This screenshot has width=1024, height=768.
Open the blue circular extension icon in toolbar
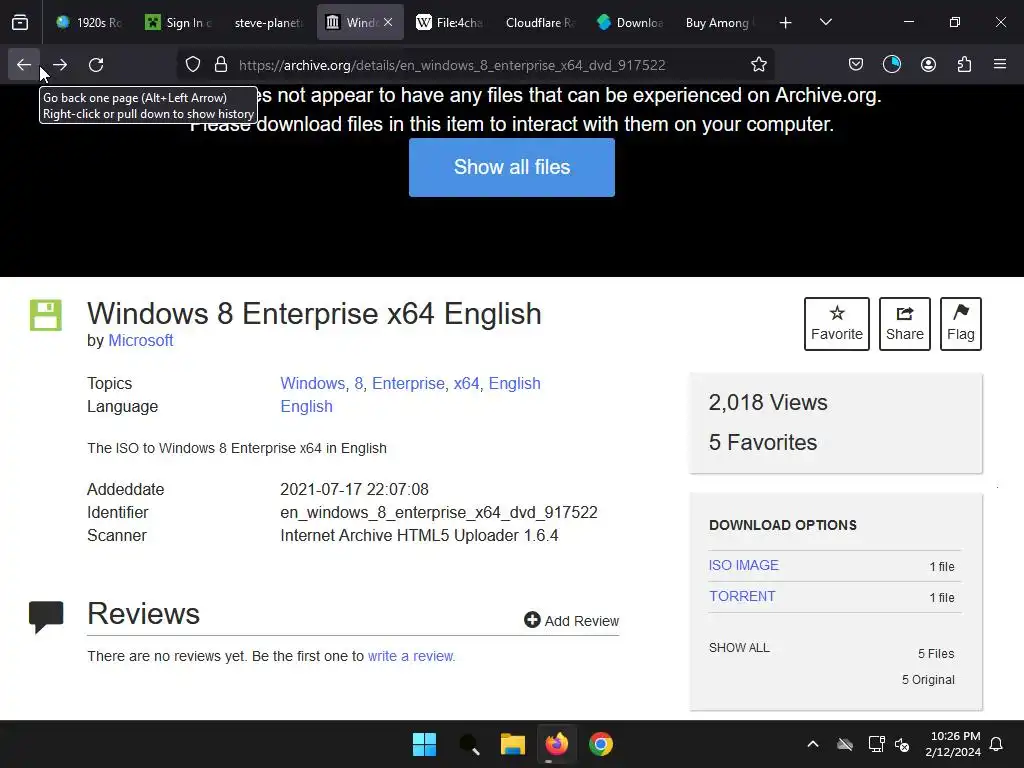tap(891, 65)
